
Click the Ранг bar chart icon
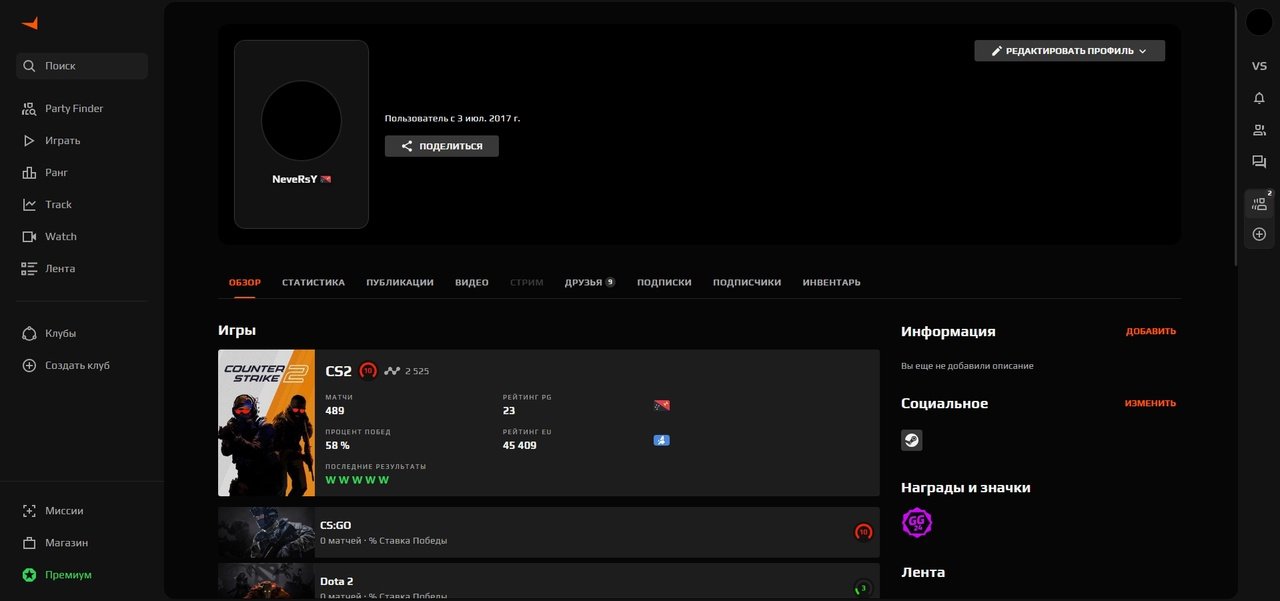pos(29,172)
